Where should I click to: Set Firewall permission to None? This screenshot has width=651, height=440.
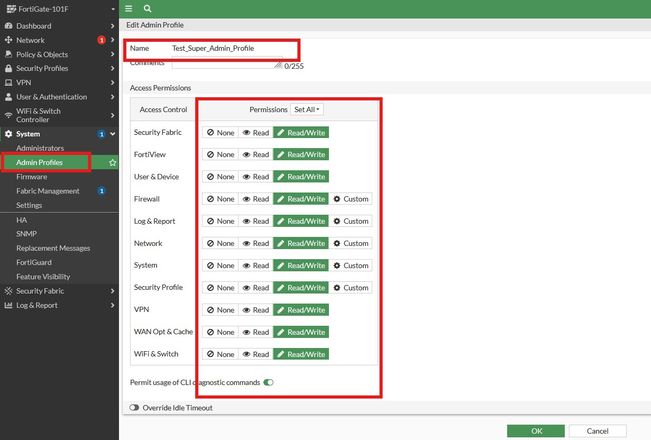click(x=220, y=199)
